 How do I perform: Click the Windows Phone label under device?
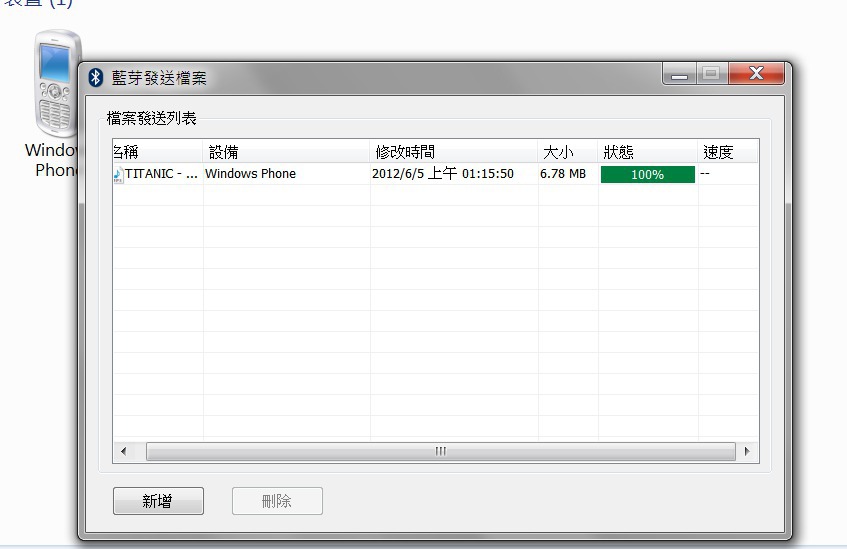click(51, 160)
